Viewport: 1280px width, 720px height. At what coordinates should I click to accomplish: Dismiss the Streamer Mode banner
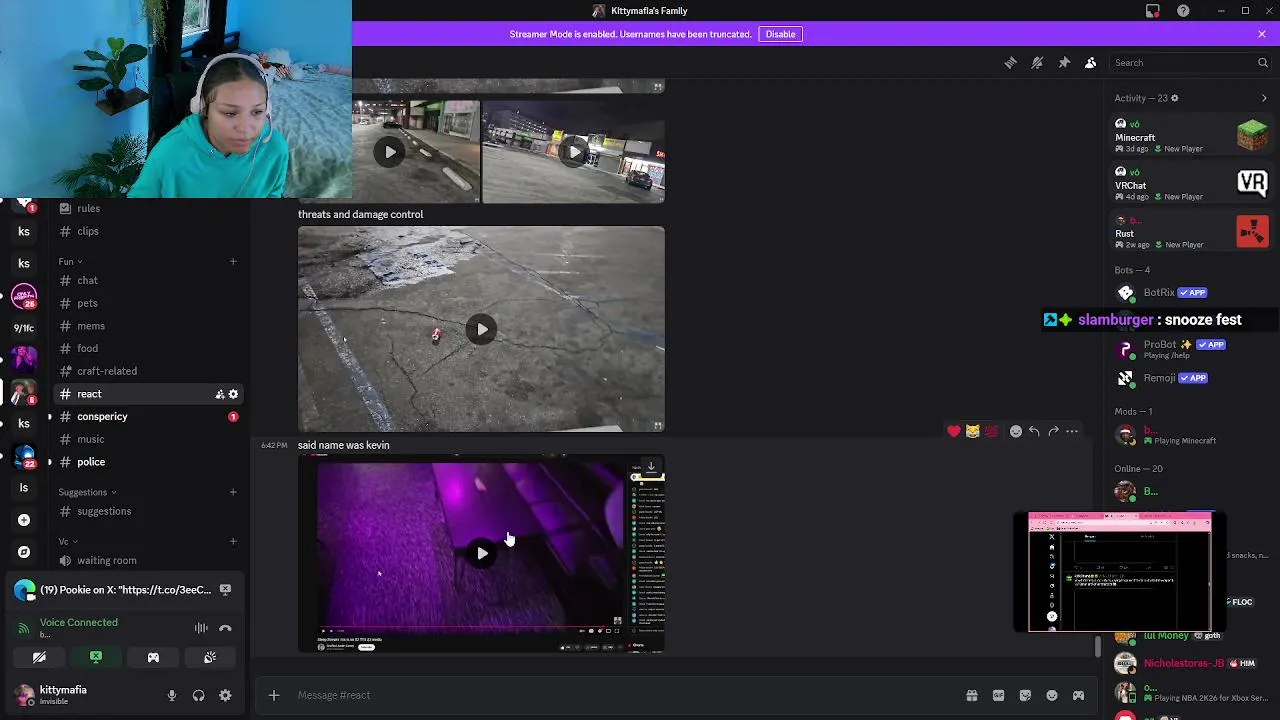1262,34
